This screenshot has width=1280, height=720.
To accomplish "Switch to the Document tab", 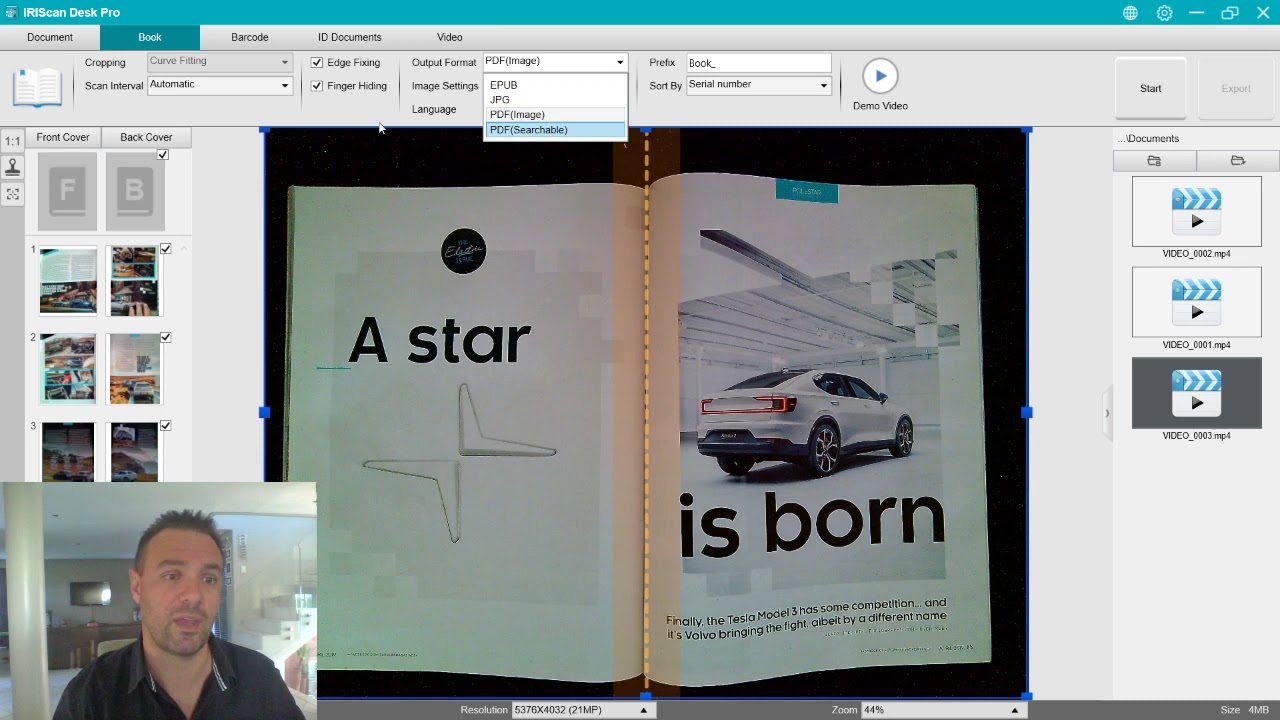I will pos(50,37).
